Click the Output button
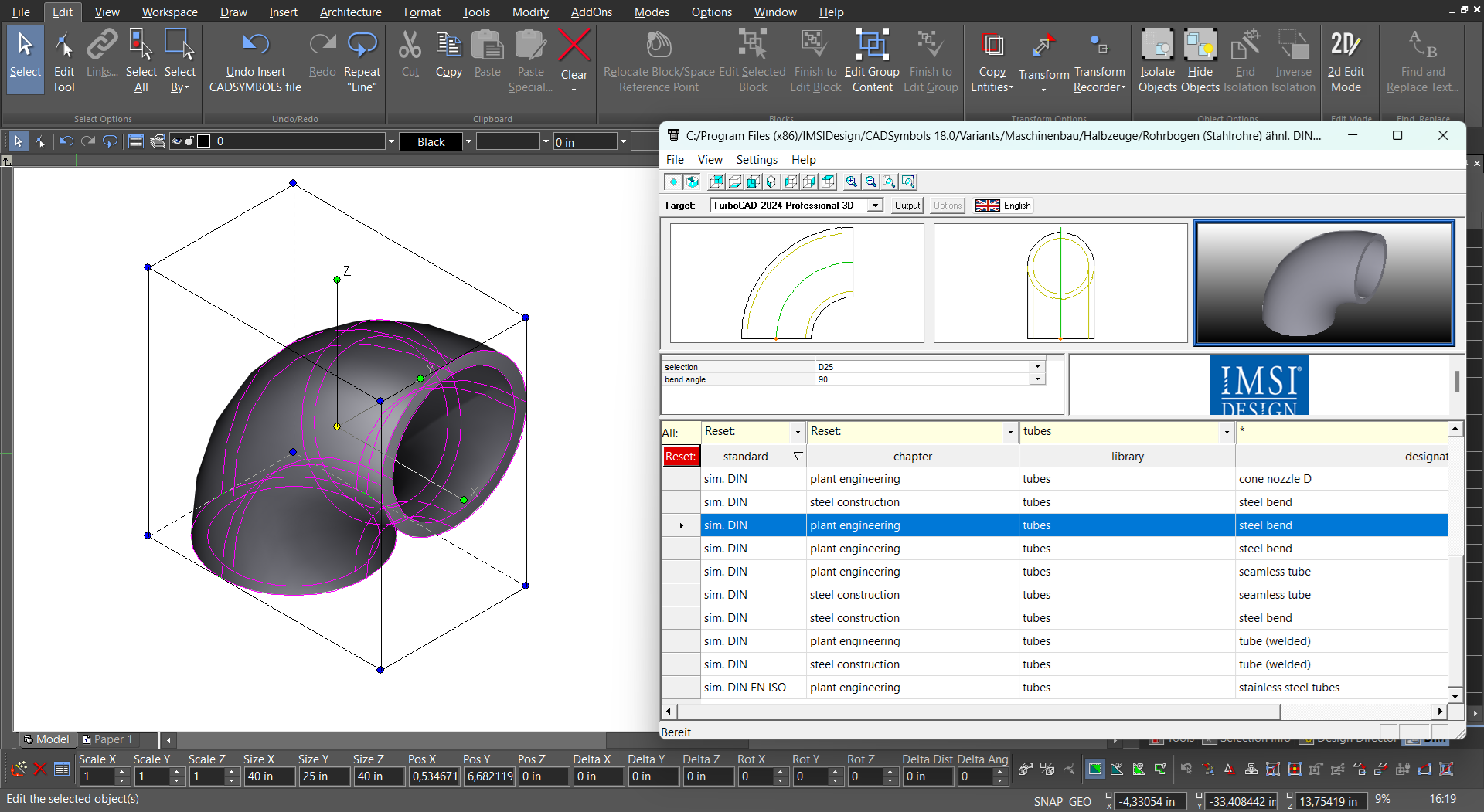The height and width of the screenshot is (812, 1484). pos(907,206)
